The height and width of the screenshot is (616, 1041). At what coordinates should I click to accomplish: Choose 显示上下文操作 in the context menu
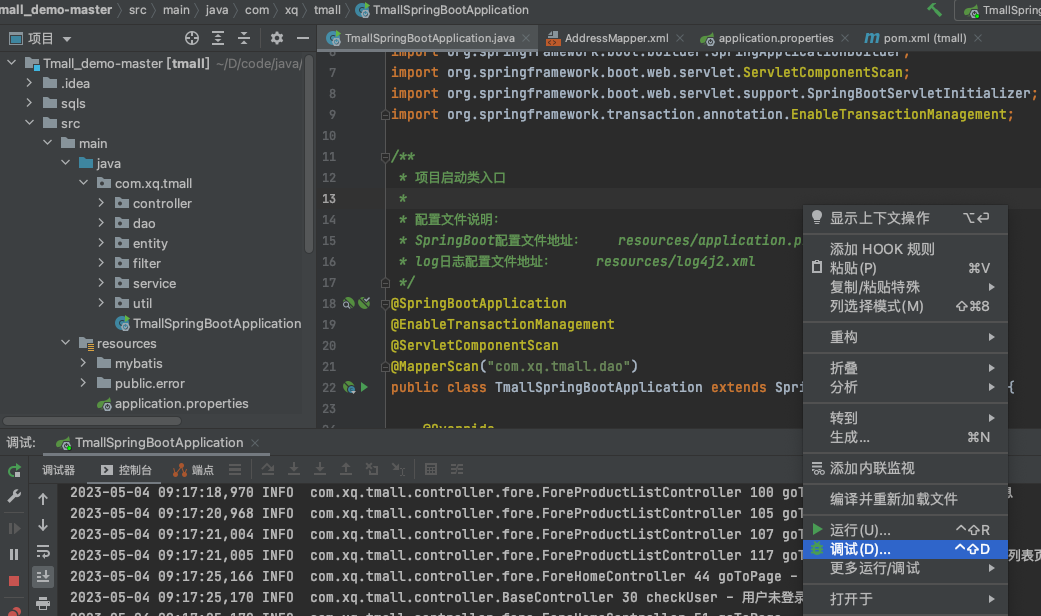click(x=906, y=218)
